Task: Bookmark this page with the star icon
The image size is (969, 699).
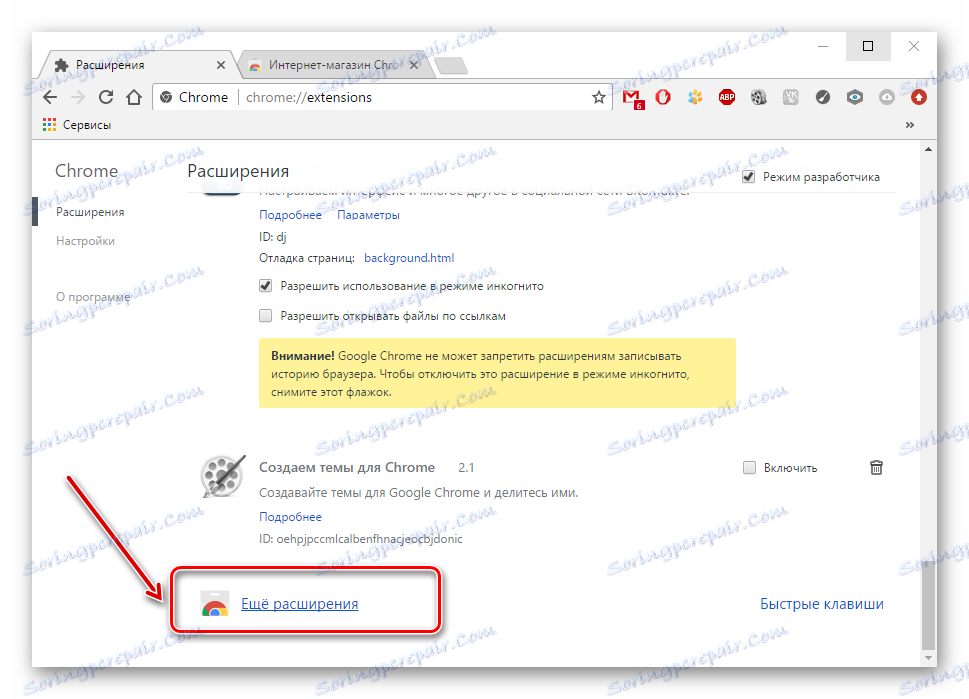Action: 598,97
